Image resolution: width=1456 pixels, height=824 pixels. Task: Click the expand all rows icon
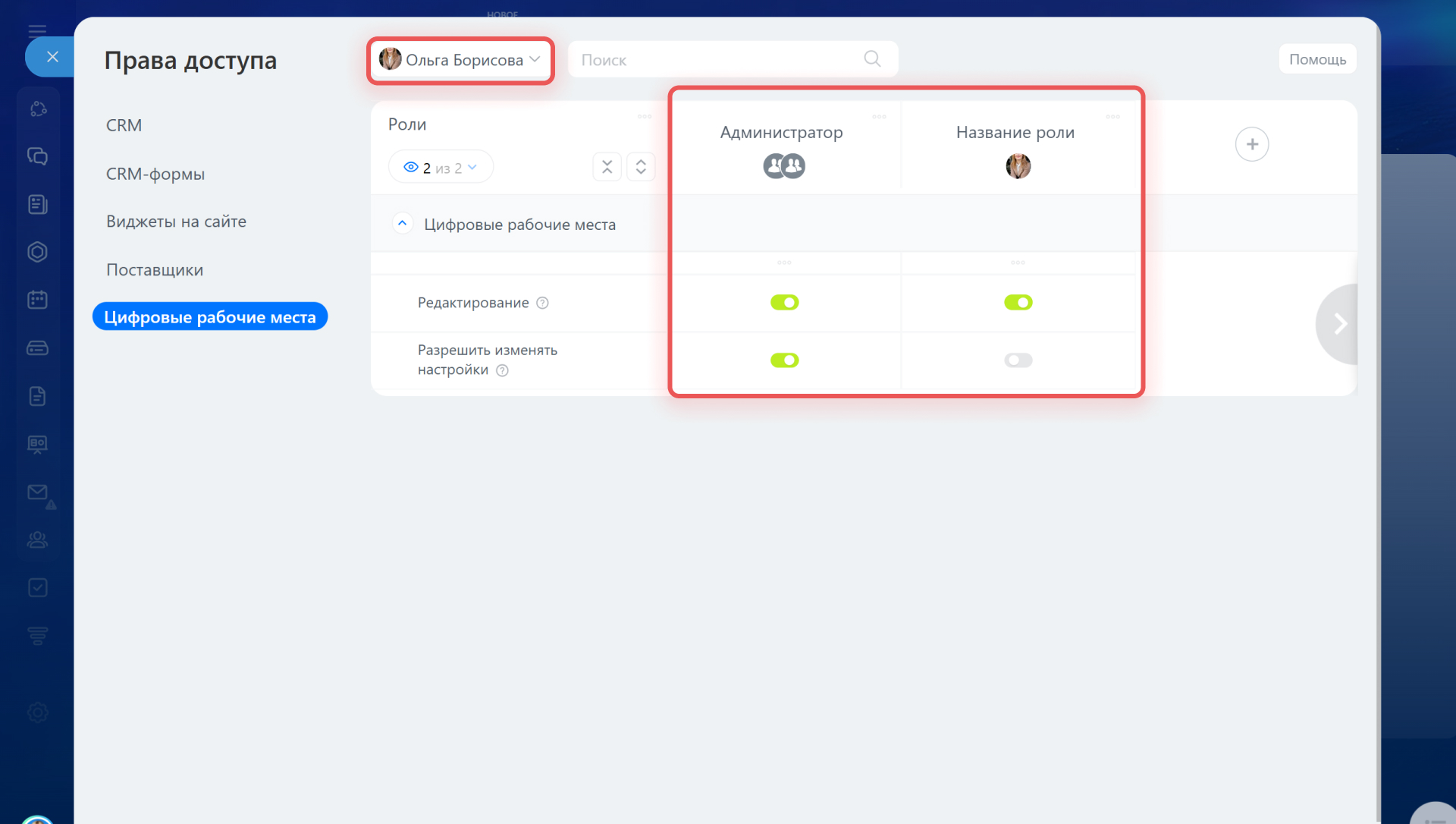pos(641,167)
